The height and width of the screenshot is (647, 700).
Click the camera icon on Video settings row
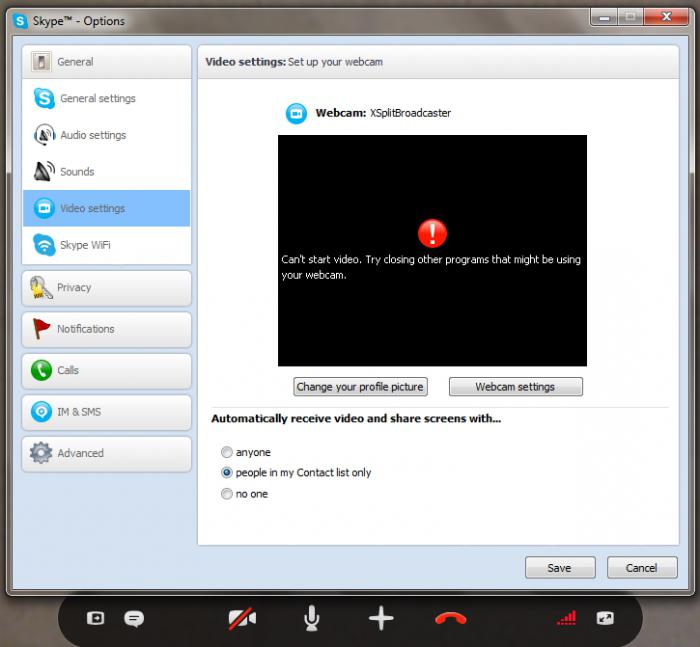pos(44,208)
